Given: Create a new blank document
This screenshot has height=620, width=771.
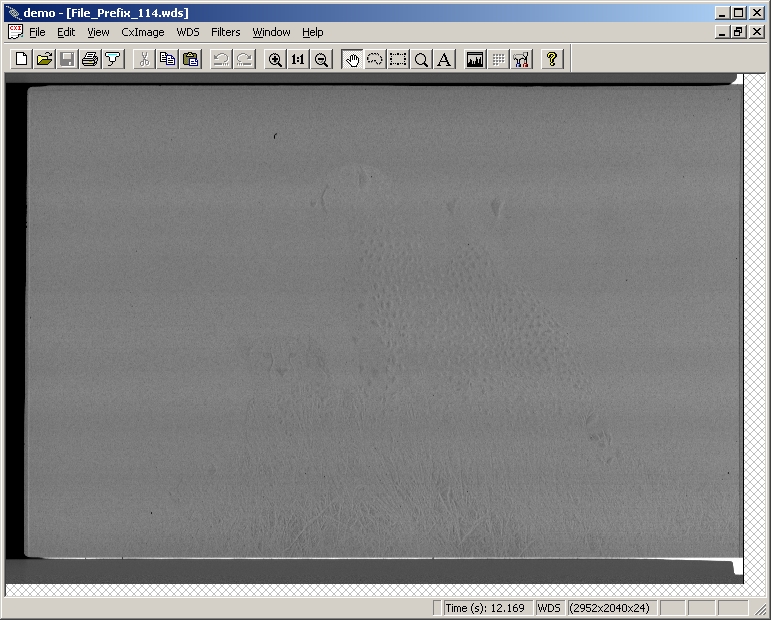Looking at the screenshot, I should pyautogui.click(x=22, y=59).
